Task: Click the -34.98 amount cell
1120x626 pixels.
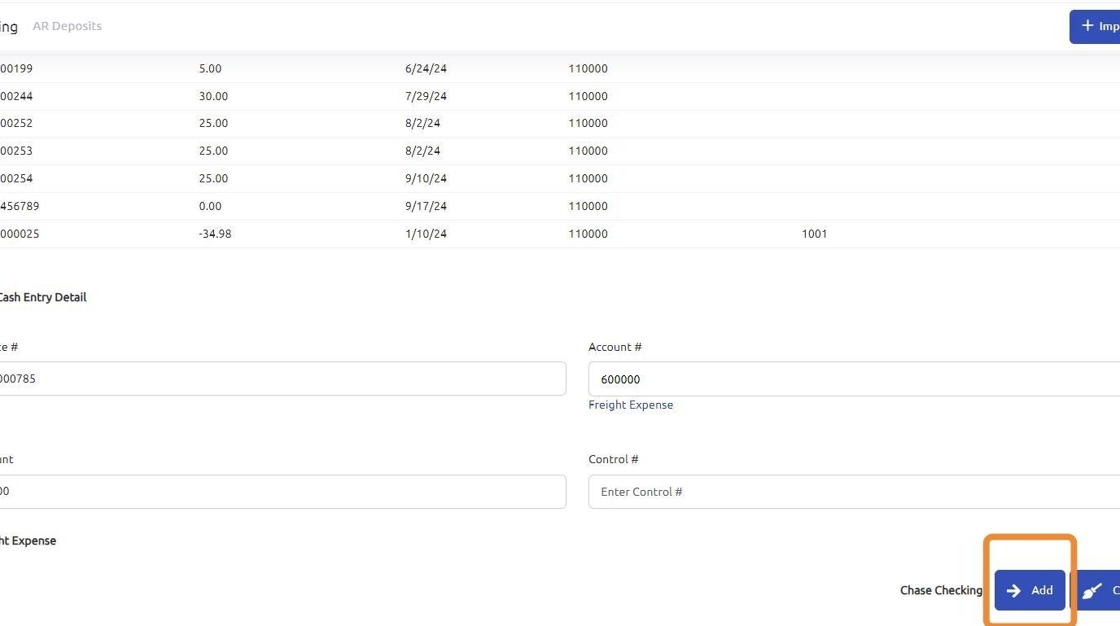Action: [215, 234]
